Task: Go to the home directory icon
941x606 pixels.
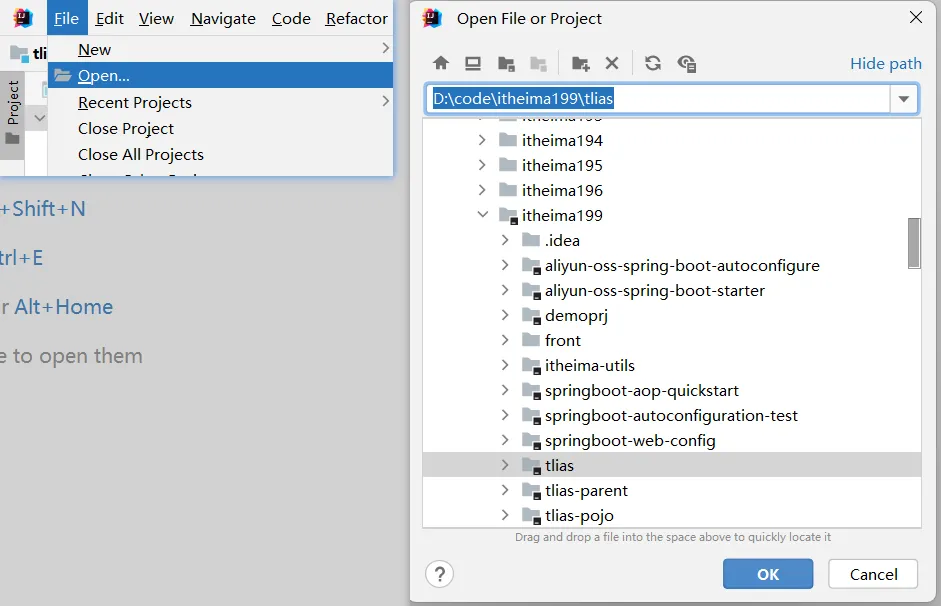Action: tap(441, 63)
